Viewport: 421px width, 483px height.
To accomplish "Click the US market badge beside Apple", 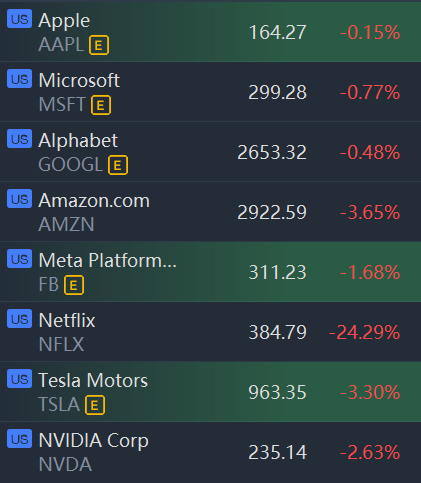I will (19, 19).
